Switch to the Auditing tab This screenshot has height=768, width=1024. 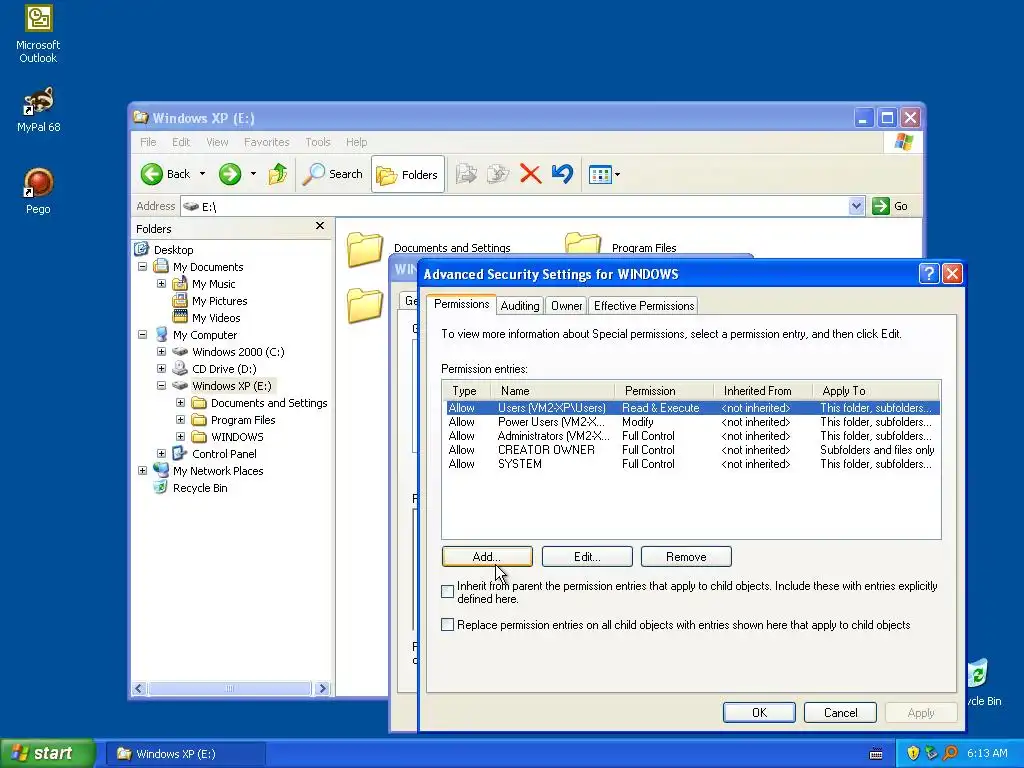click(520, 306)
